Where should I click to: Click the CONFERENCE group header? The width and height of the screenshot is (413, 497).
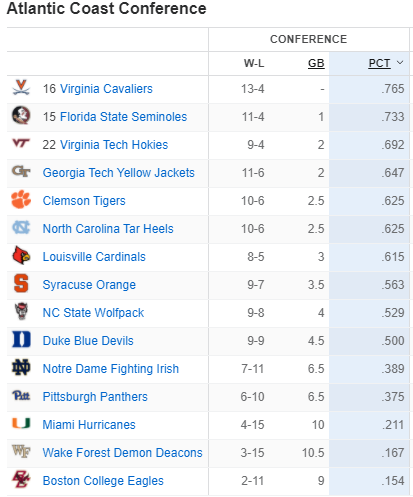308,39
